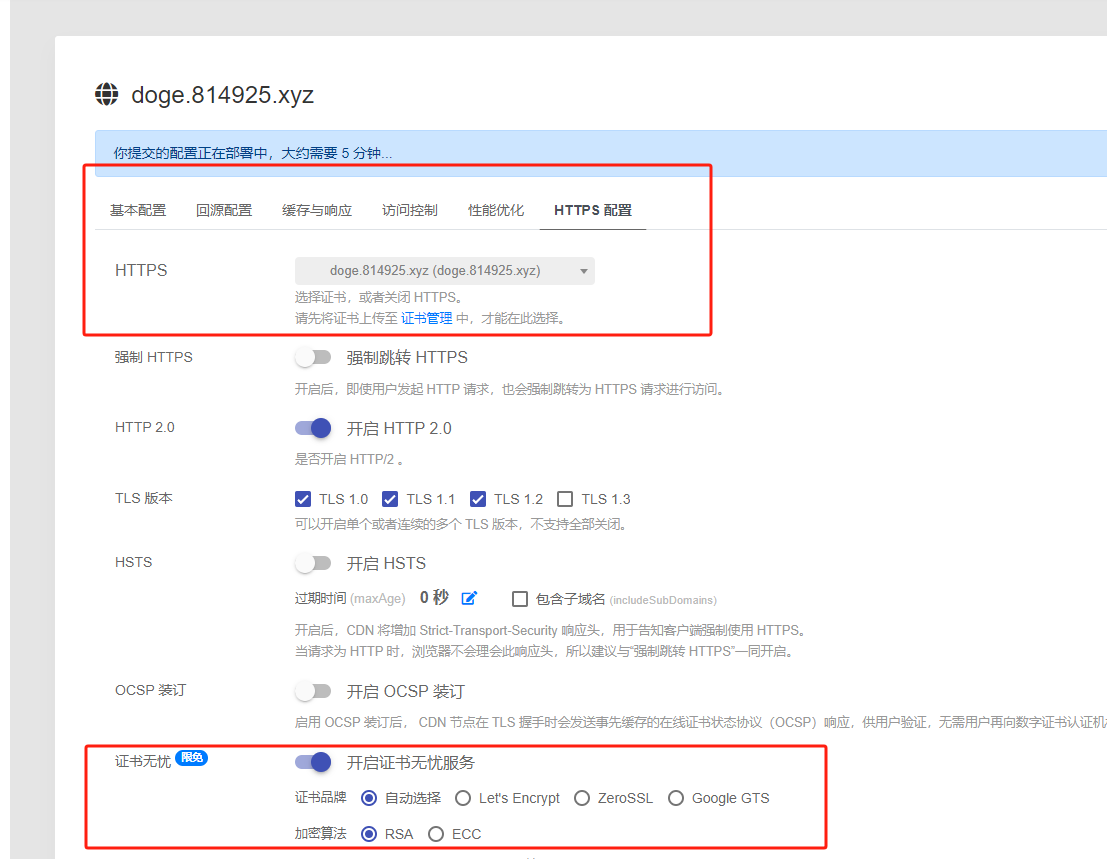
Task: Click the edit icon next to 0 秒
Action: pyautogui.click(x=469, y=598)
